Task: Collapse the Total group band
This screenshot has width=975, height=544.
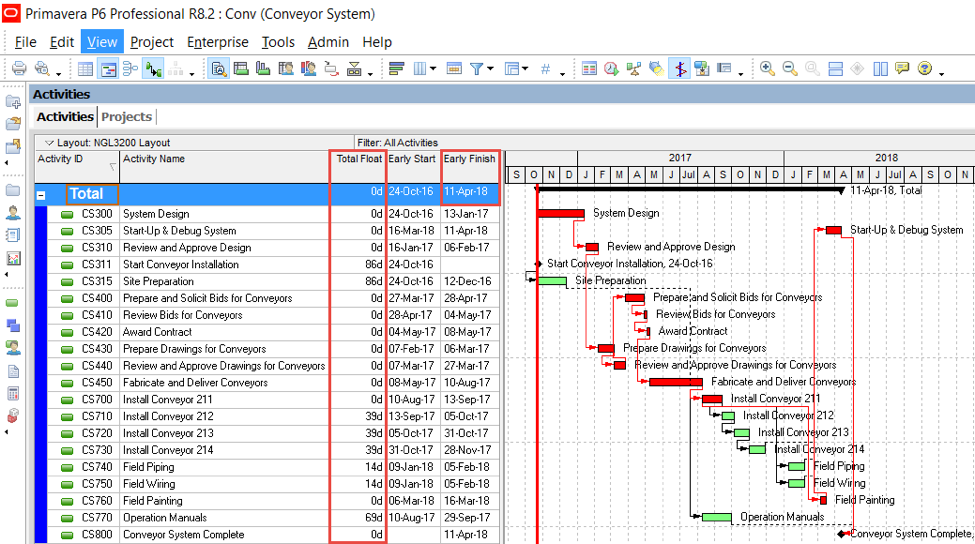Action: [41, 195]
